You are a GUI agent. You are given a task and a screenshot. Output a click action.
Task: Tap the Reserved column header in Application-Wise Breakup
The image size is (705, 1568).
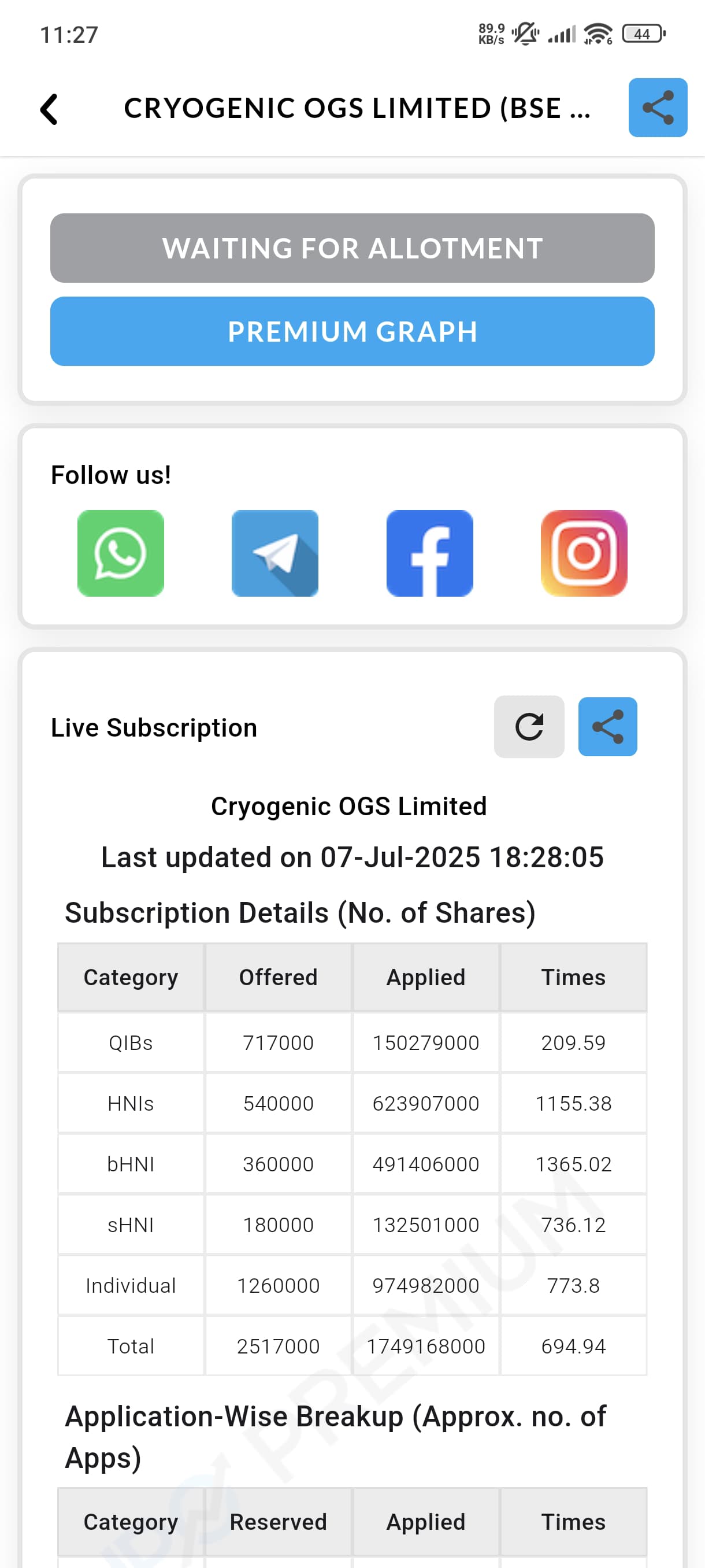coord(278,1522)
